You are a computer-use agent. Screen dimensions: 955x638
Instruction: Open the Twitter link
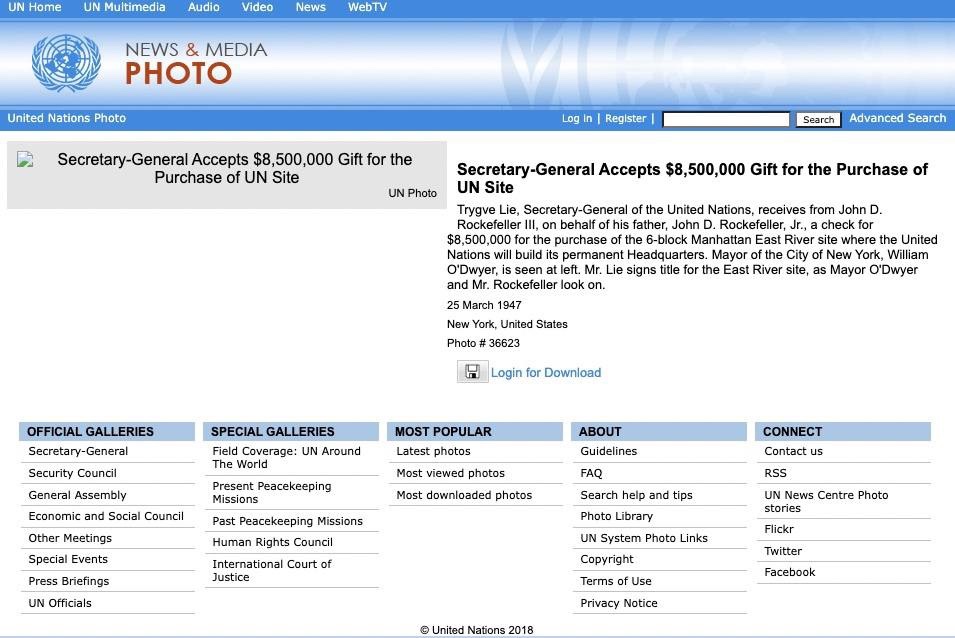[x=783, y=551]
